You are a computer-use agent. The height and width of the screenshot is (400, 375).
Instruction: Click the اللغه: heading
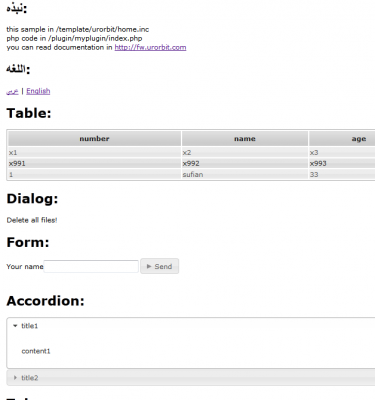pyautogui.click(x=18, y=69)
